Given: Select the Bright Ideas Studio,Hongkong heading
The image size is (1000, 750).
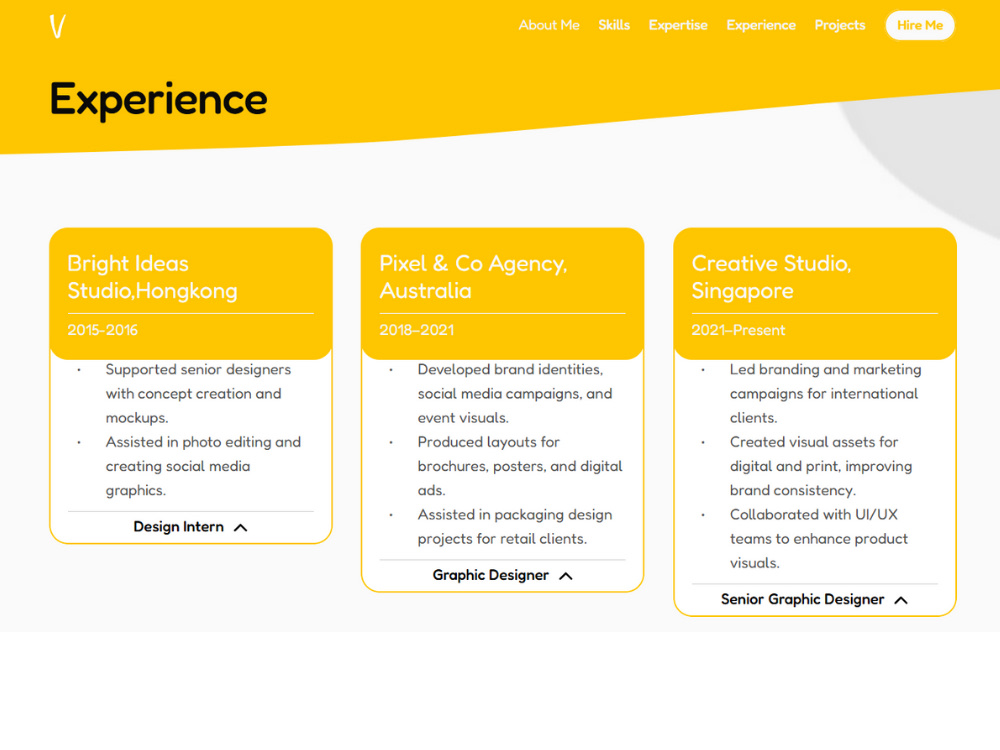Looking at the screenshot, I should click(x=152, y=277).
